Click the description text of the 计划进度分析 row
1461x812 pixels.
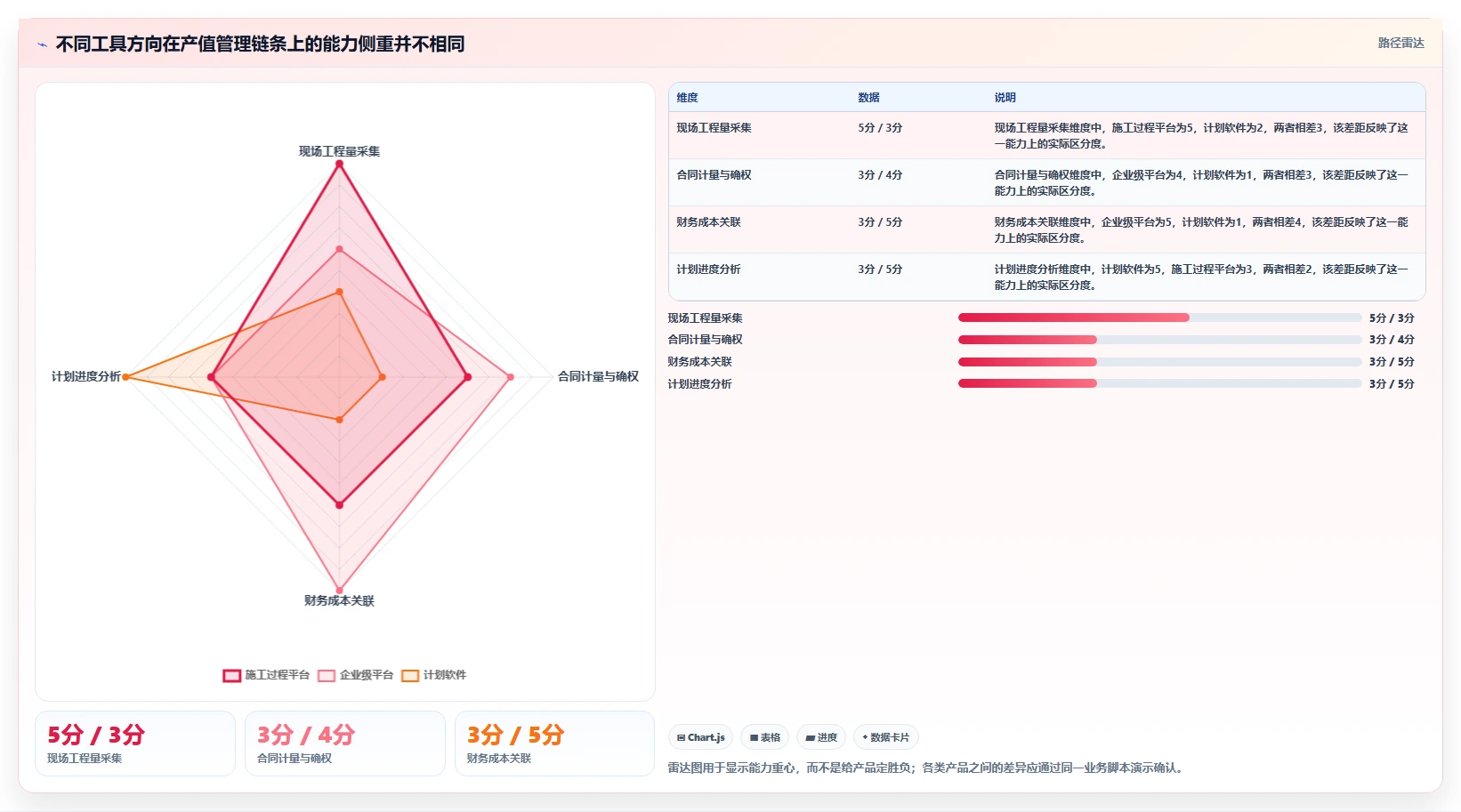[1201, 277]
